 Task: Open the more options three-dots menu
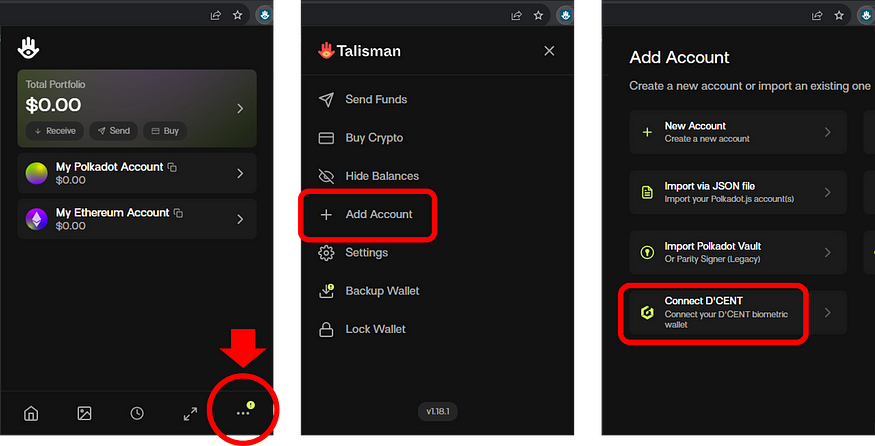coord(243,413)
